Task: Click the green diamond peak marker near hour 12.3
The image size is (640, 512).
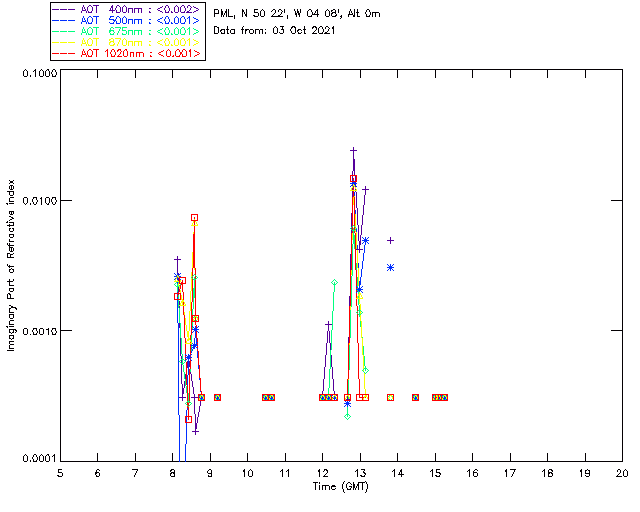Action: (334, 283)
